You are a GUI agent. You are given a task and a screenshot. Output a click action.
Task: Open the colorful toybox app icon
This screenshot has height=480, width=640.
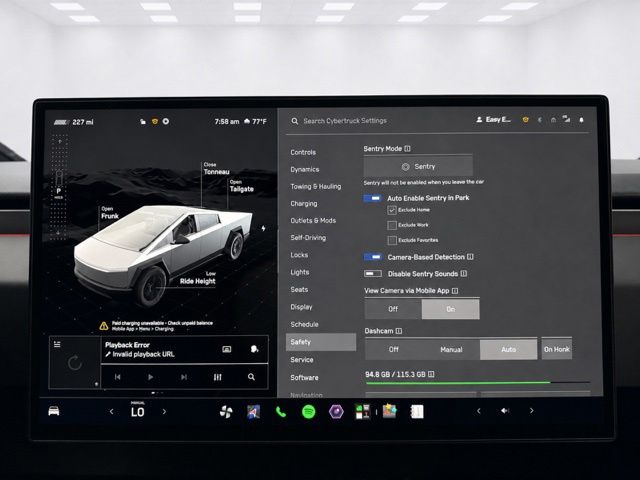pos(390,411)
